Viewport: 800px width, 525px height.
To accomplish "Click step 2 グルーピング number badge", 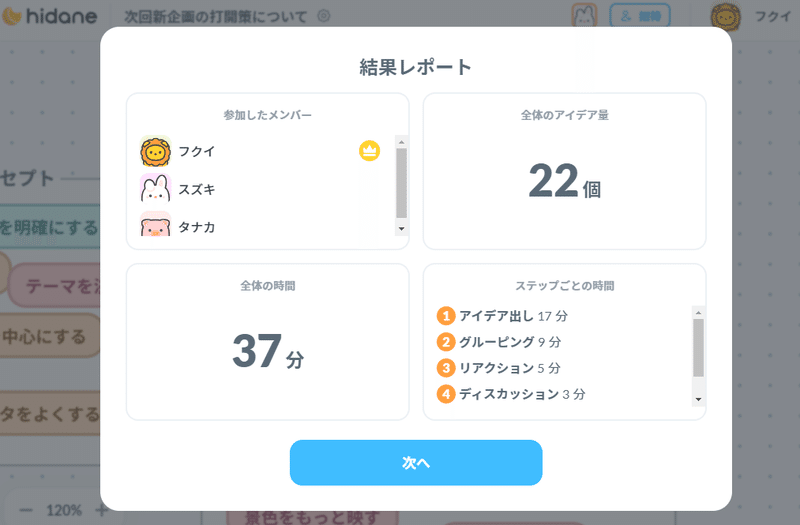I will [446, 342].
